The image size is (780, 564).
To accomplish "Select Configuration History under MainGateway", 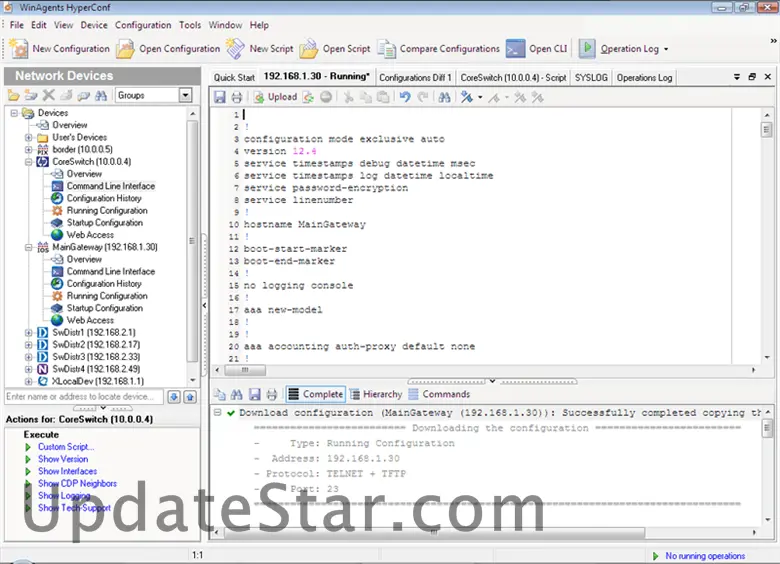I will 104,283.
